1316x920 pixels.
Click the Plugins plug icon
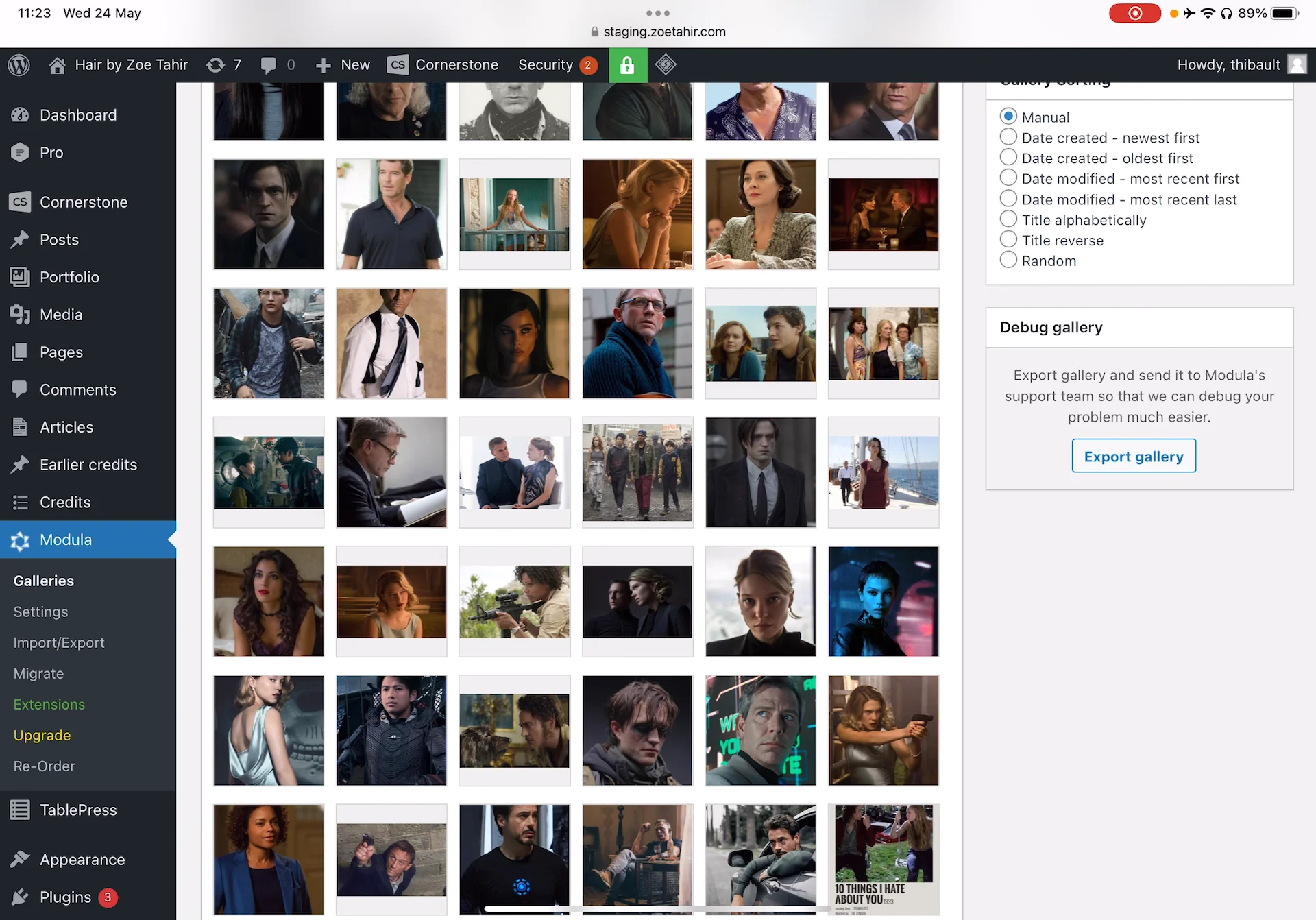20,897
